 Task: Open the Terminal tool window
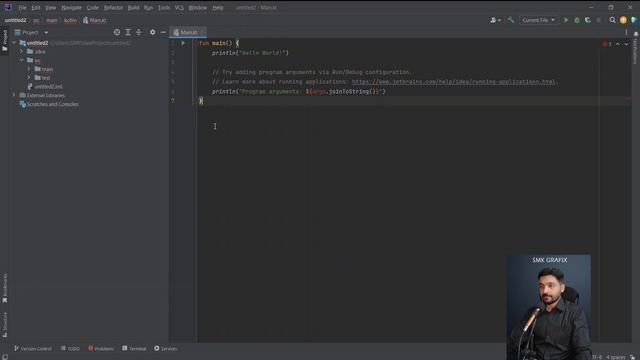[x=134, y=349]
